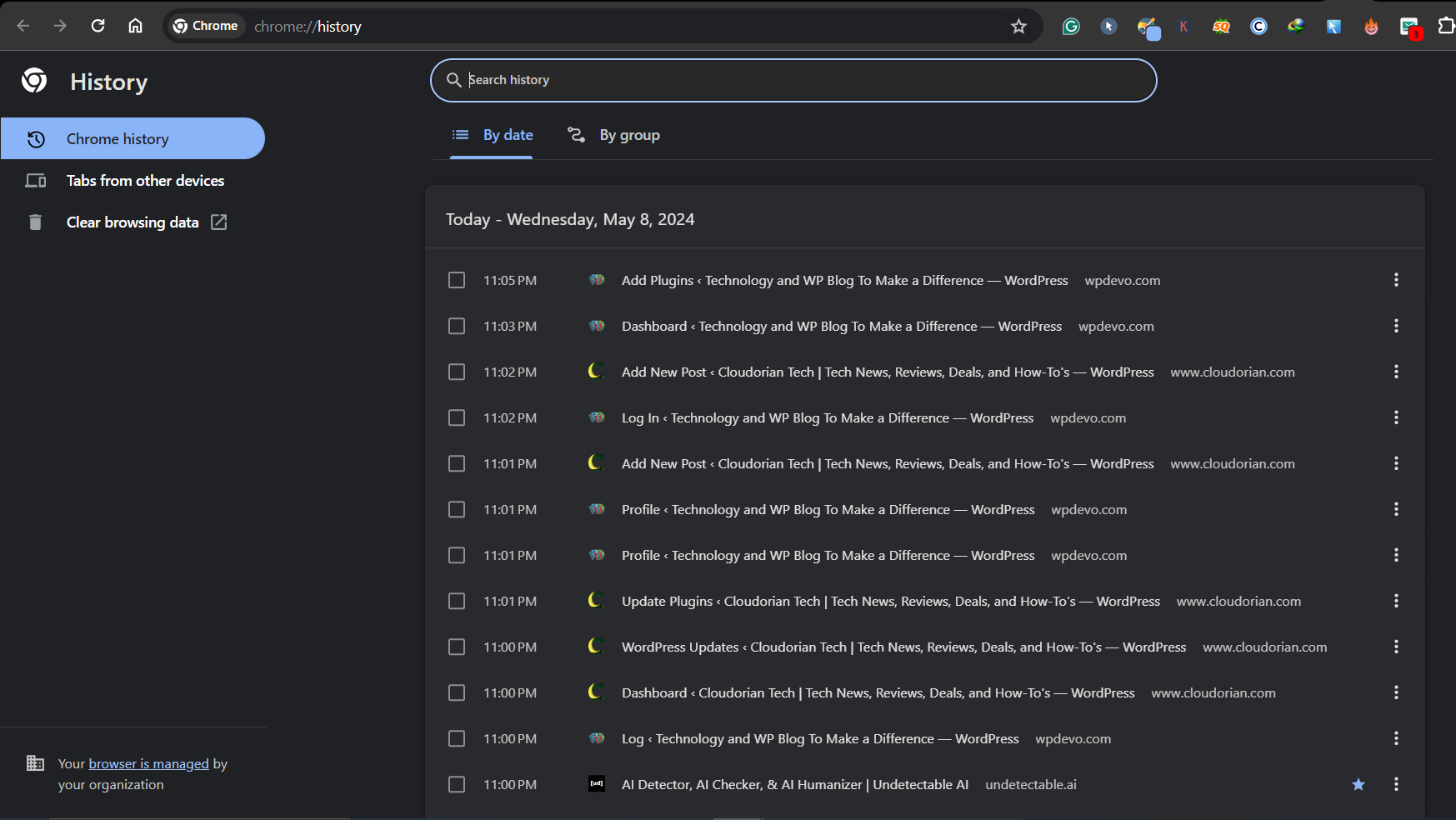The width and height of the screenshot is (1456, 820).
Task: Open Update Plugins Cloudorian Tech link
Action: click(x=891, y=601)
